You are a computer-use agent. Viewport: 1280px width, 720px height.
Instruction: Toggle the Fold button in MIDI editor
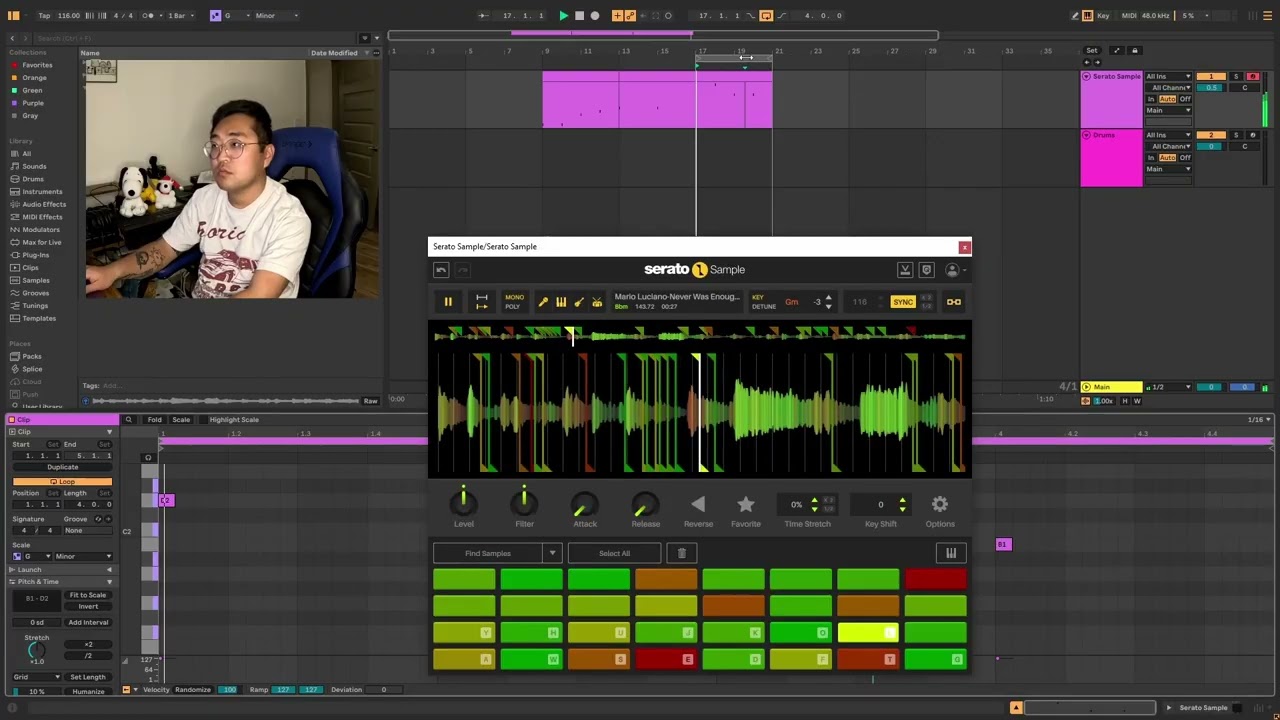[155, 419]
